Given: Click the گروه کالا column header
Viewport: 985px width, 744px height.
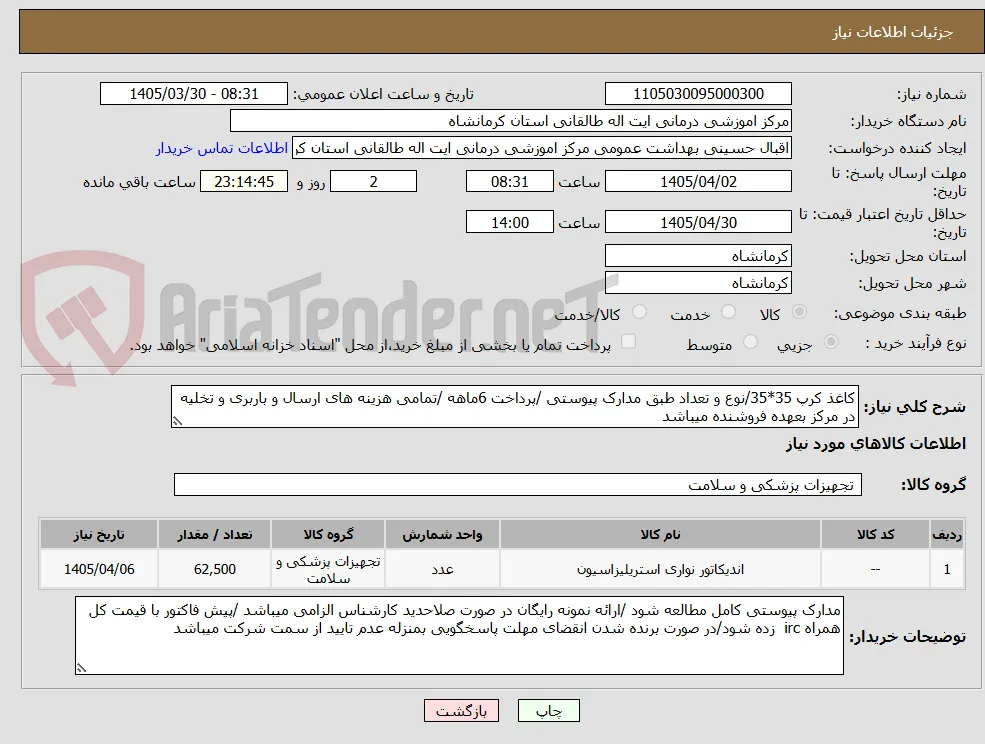Looking at the screenshot, I should 328,534.
